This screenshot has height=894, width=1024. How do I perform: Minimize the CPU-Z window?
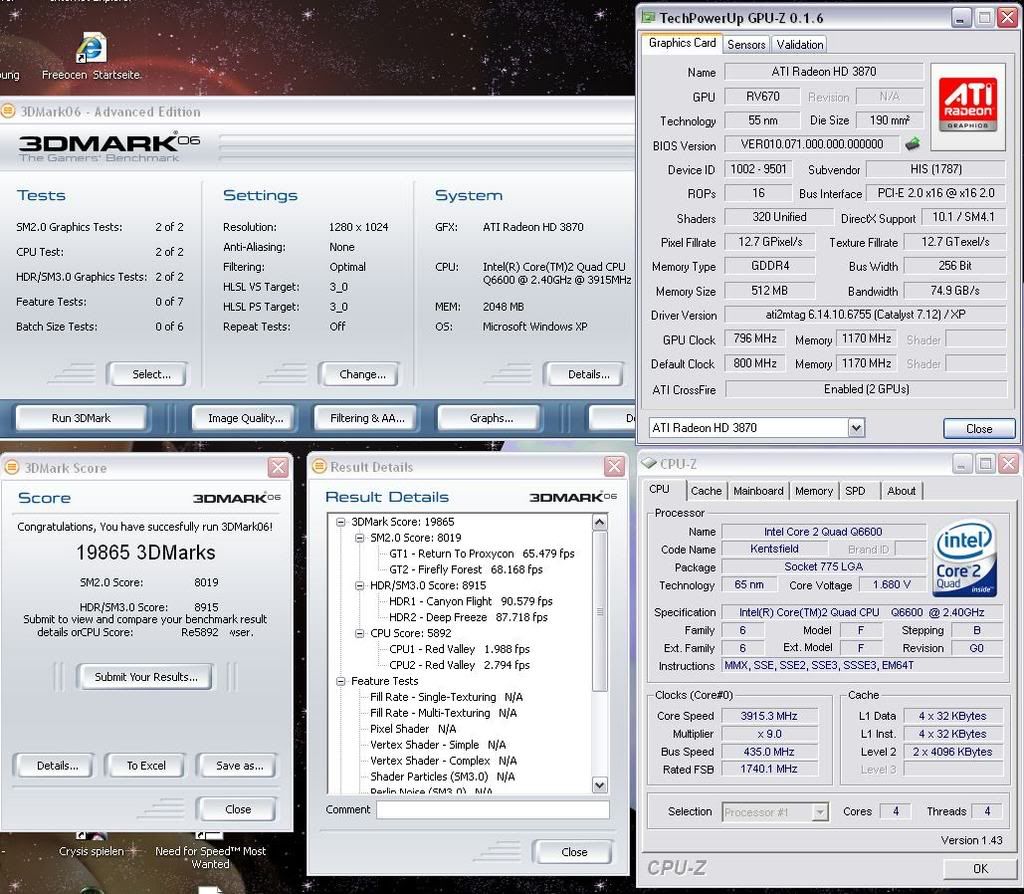pos(961,464)
